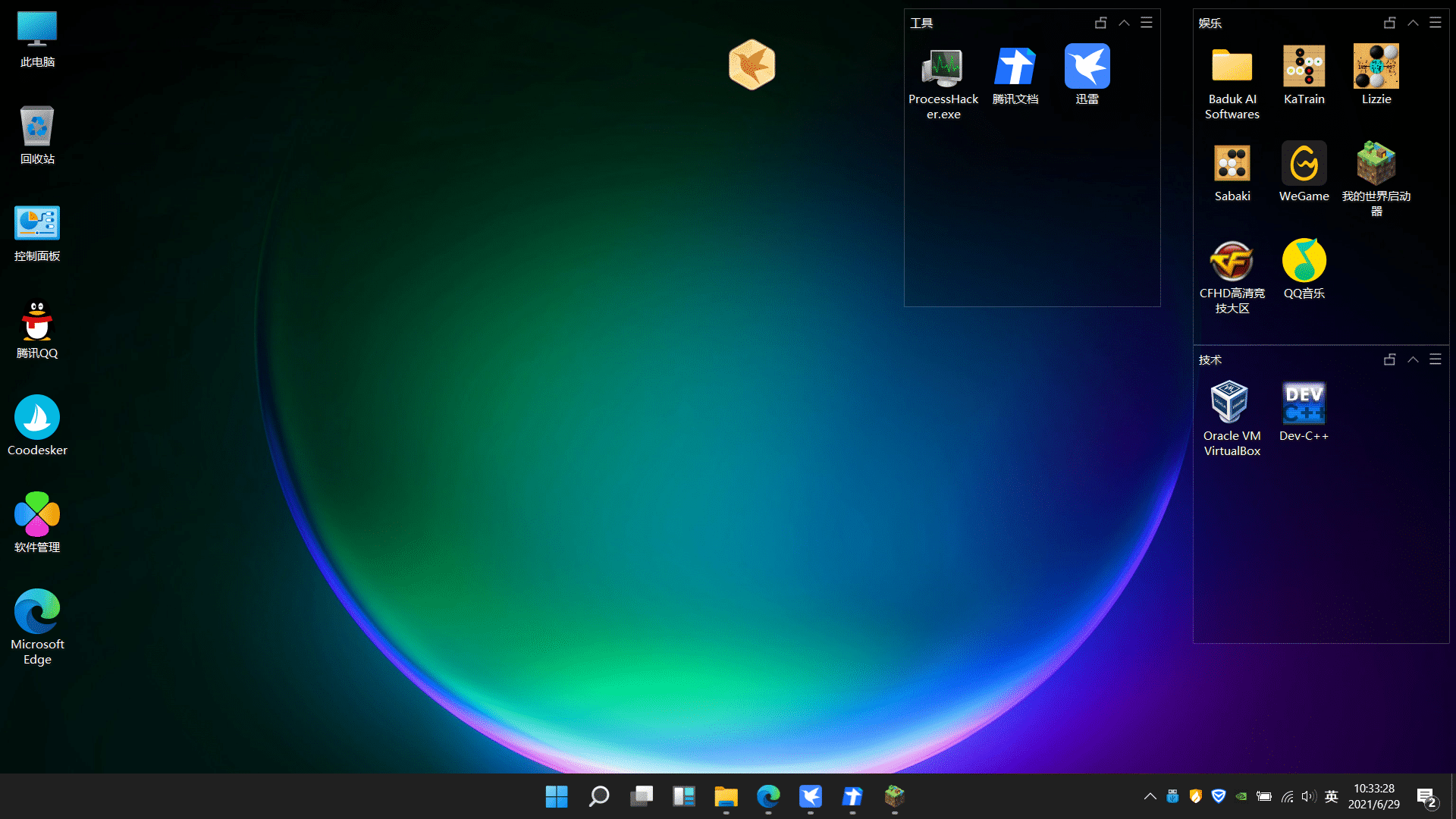Open the blue robot tray icon
The height and width of the screenshot is (819, 1456).
[1172, 795]
